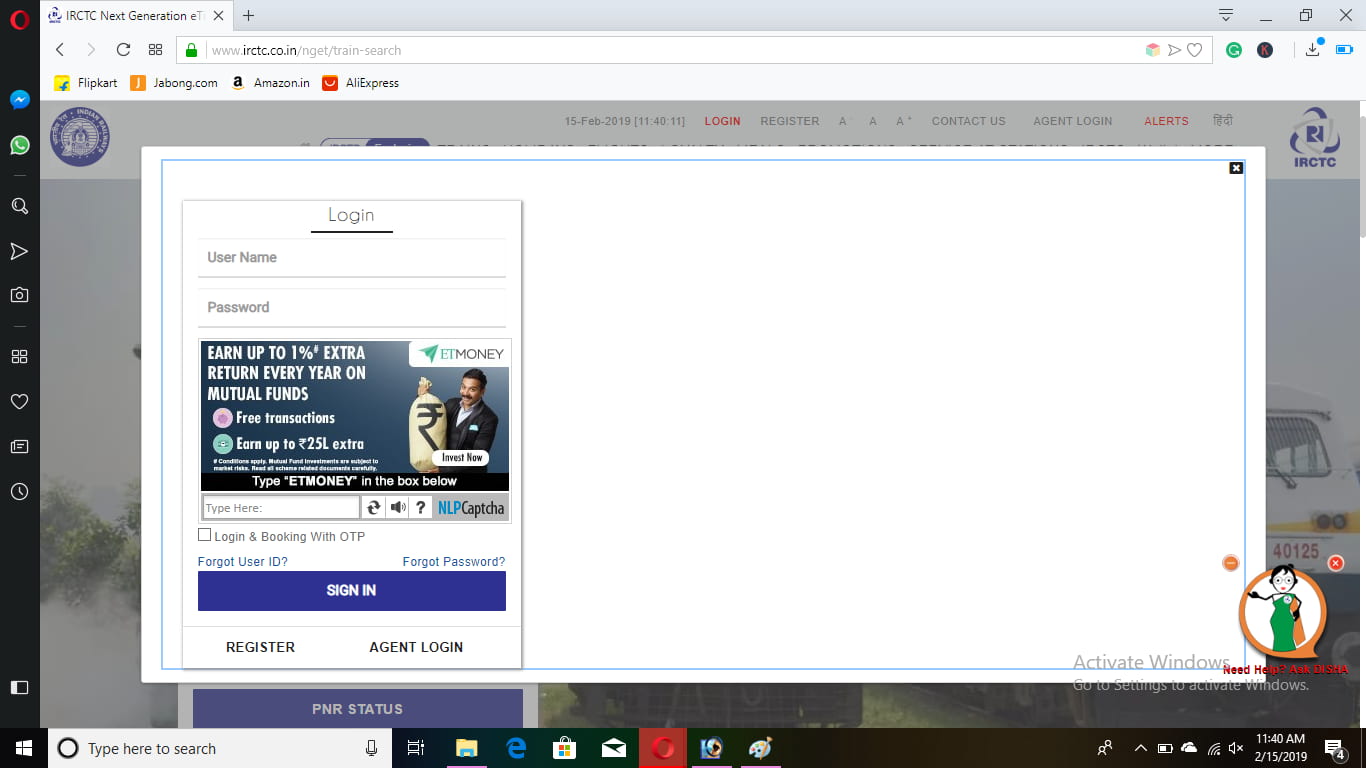Open Task View on the taskbar
Viewport: 1366px width, 768px height.
(416, 748)
